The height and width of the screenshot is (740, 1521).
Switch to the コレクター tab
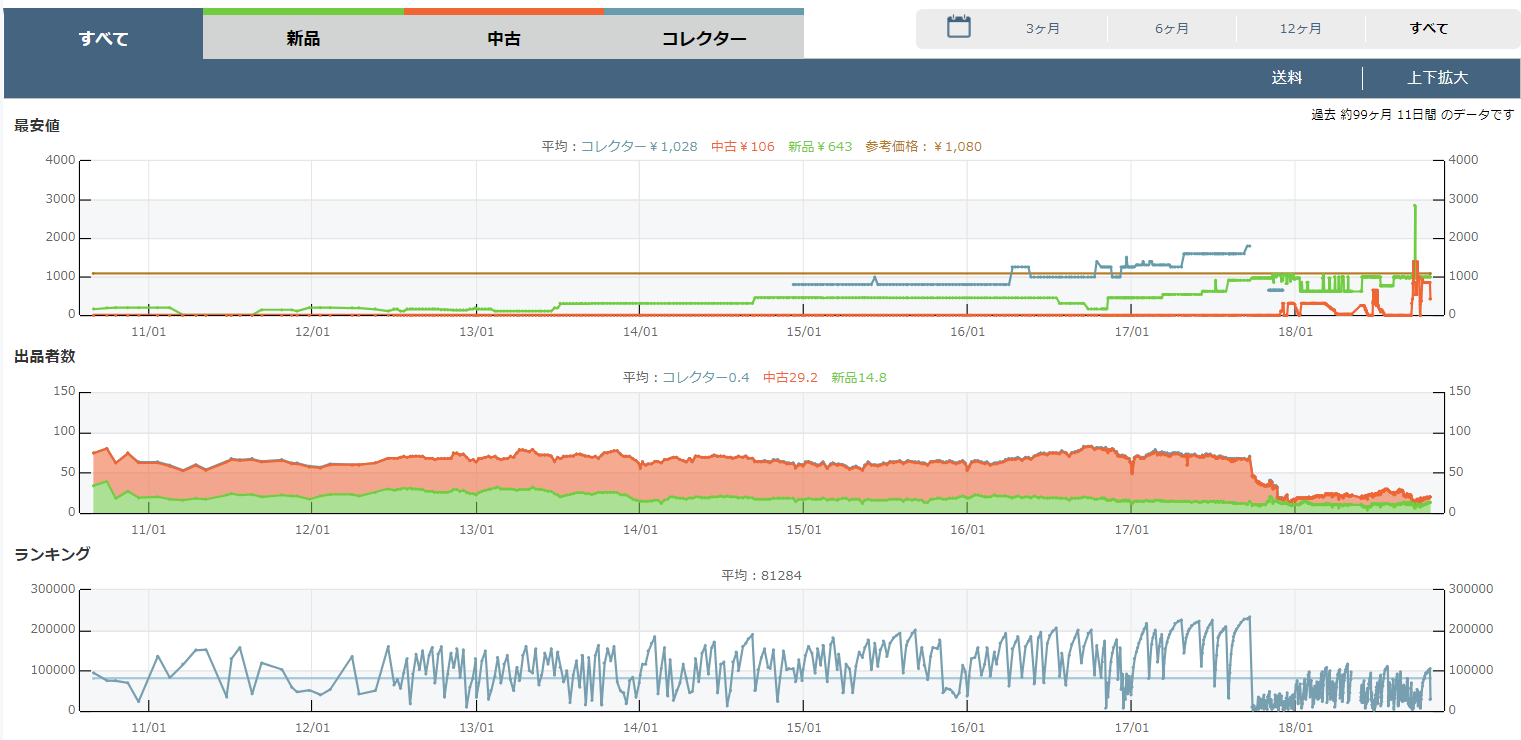point(704,39)
